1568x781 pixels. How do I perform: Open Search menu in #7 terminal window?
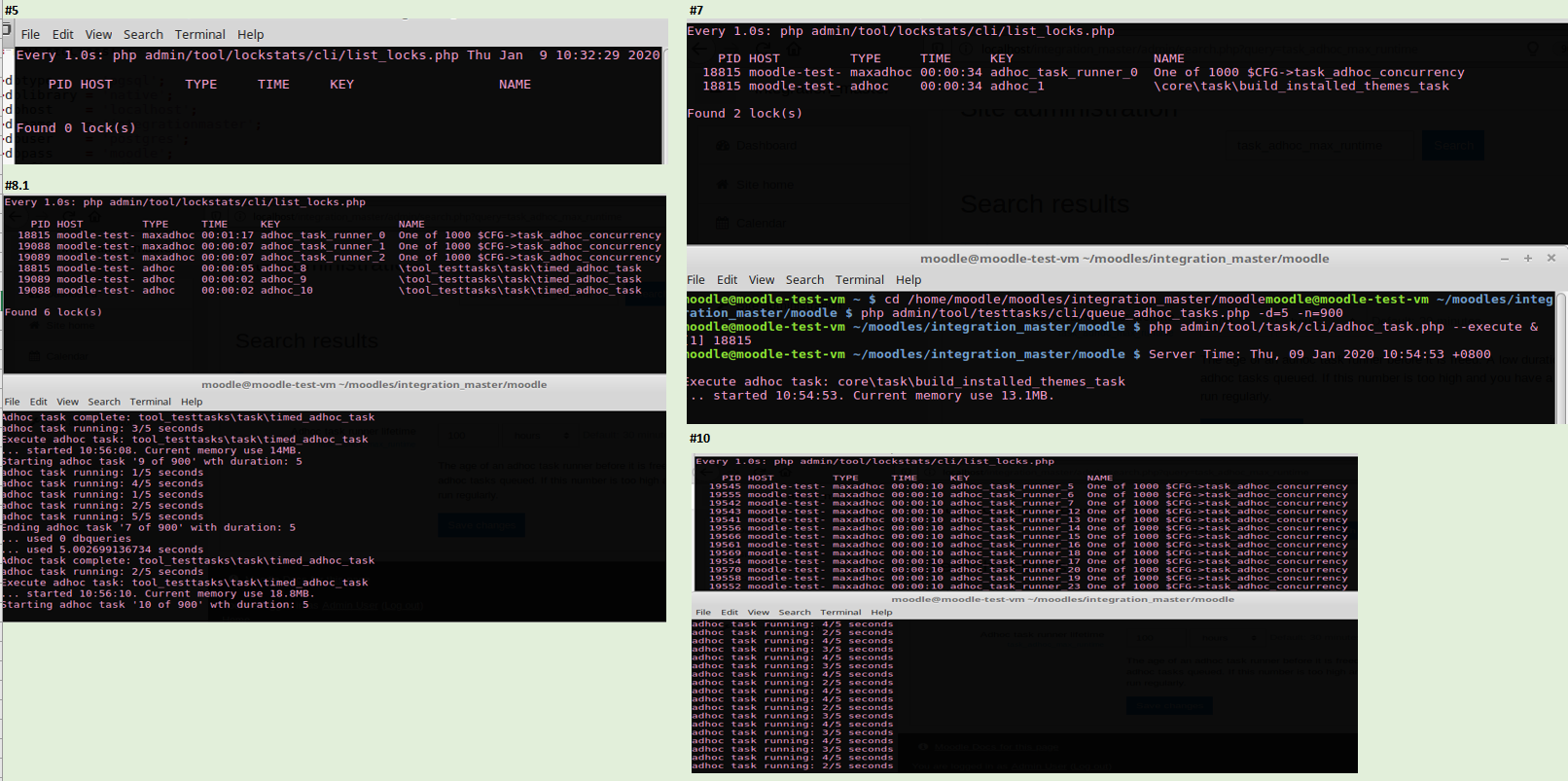[x=804, y=279]
